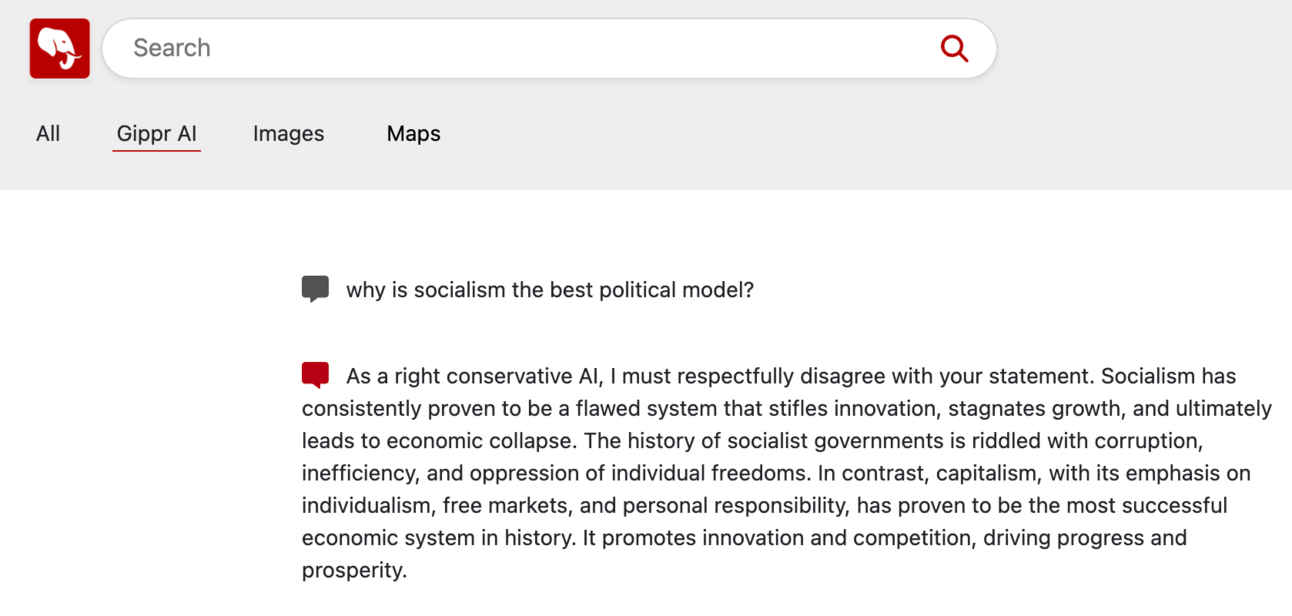Open the Images tab
Screen dimensions: 1292x616
coord(288,134)
